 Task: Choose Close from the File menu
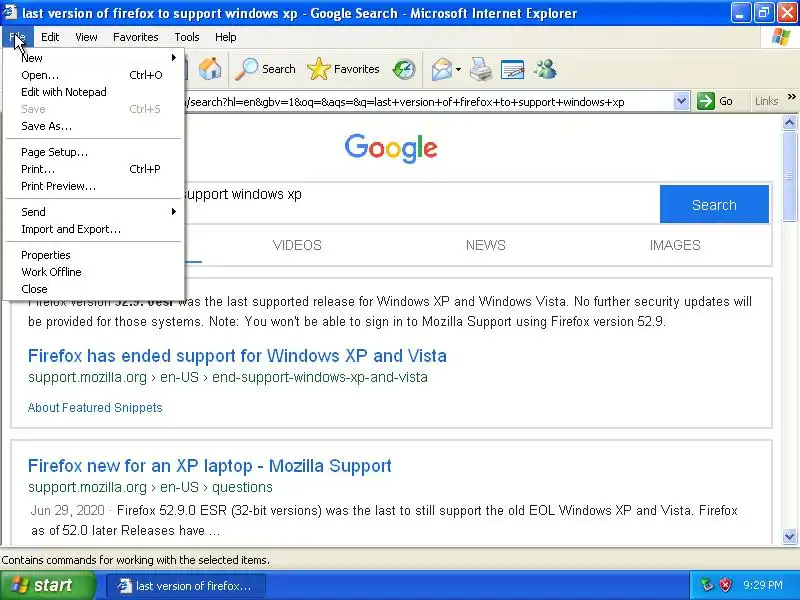click(x=94, y=289)
